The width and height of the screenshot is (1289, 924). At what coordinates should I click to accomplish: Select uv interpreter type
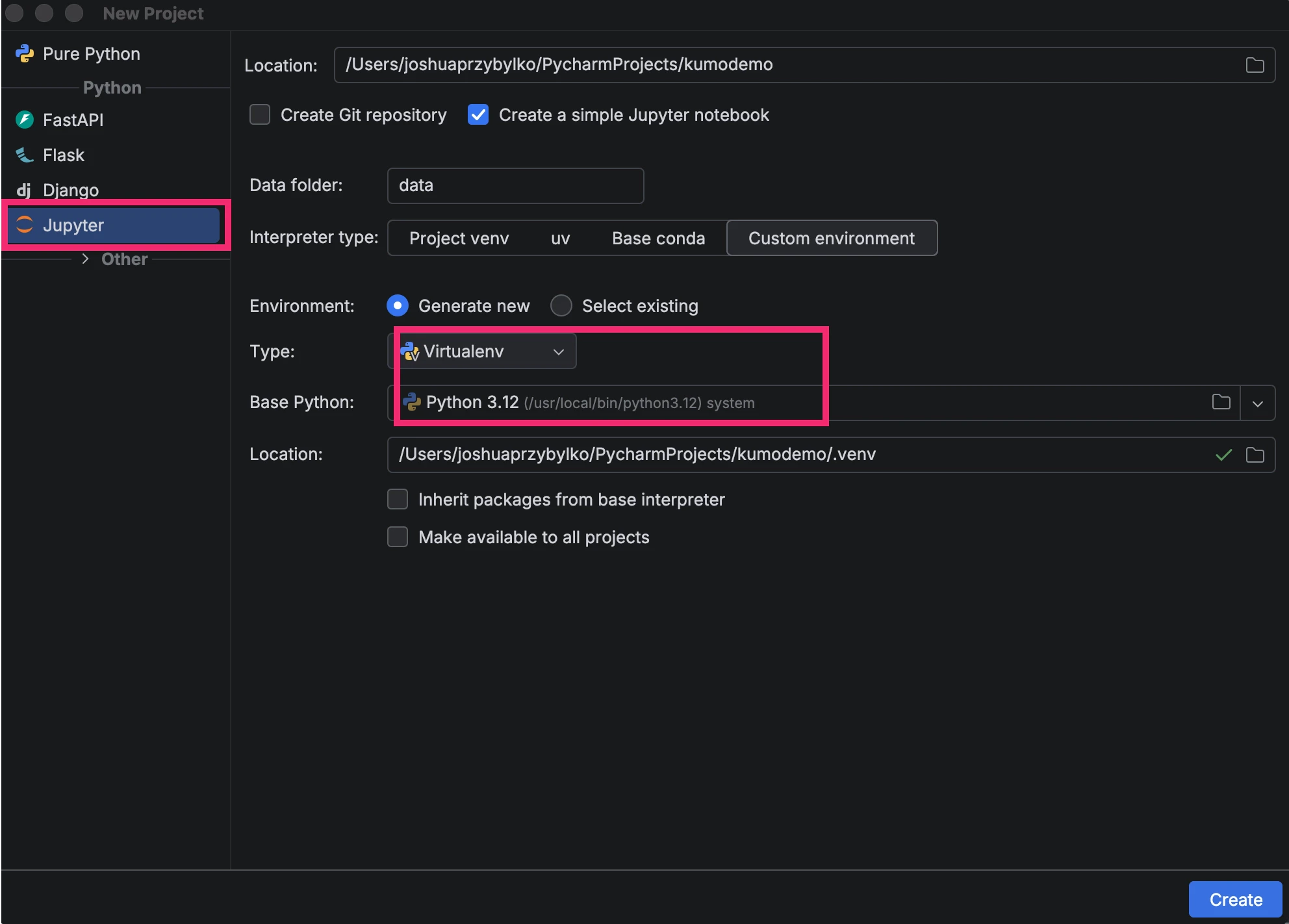(x=560, y=238)
